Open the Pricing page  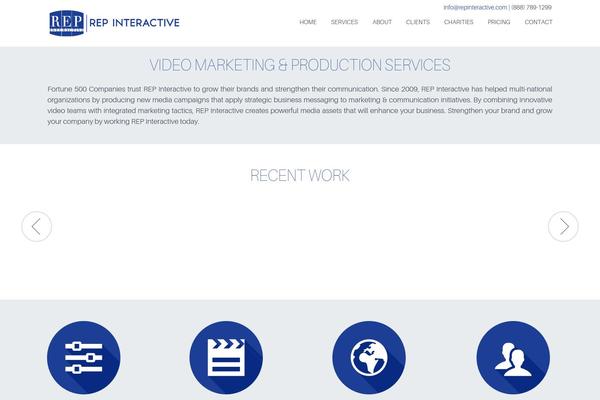499,22
